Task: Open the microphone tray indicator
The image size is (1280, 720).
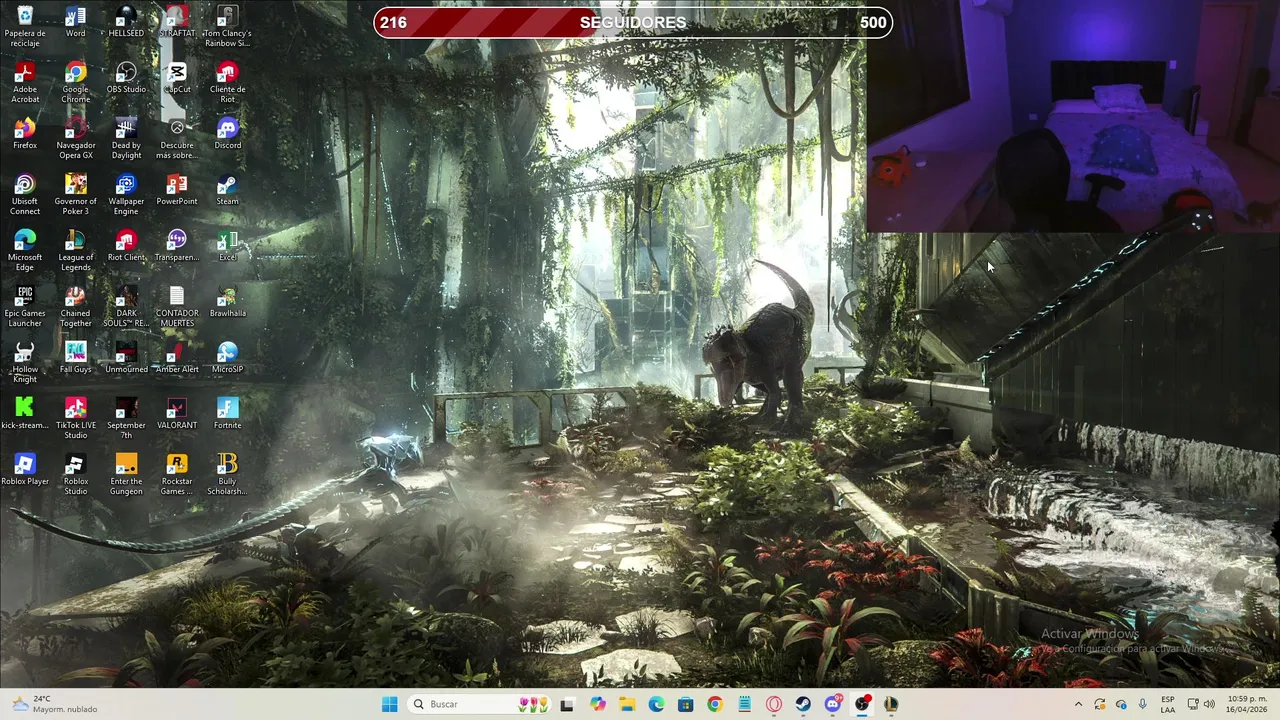Action: (x=1142, y=704)
